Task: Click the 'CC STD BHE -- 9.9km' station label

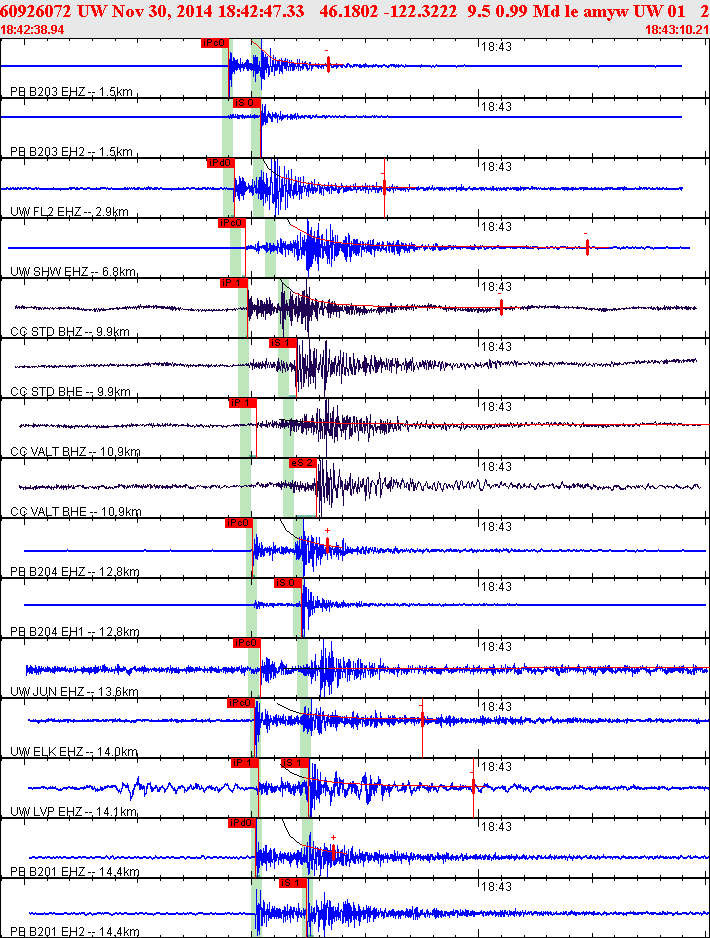Action: (x=71, y=392)
